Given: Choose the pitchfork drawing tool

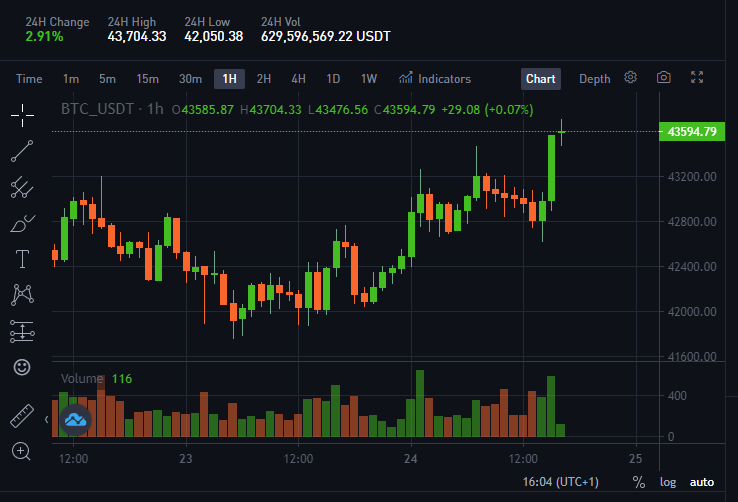Looking at the screenshot, I should (x=22, y=187).
